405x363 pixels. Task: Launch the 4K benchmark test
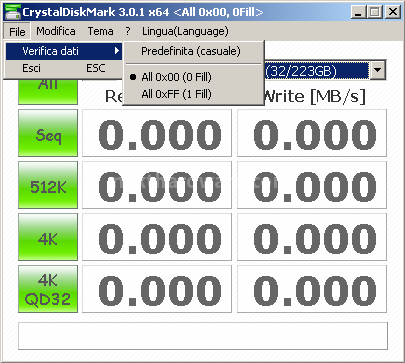coord(48,237)
